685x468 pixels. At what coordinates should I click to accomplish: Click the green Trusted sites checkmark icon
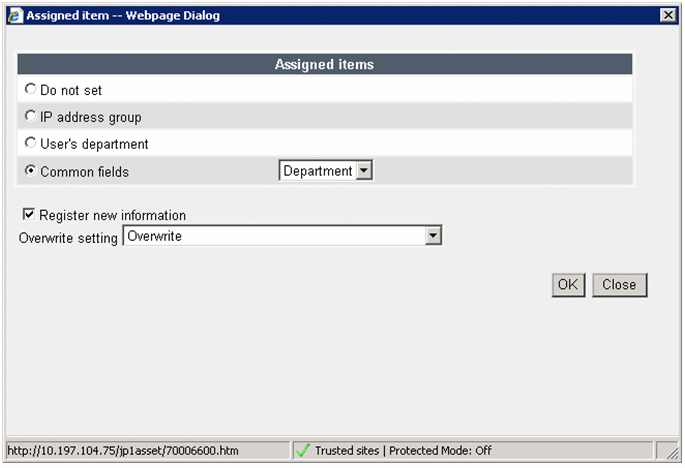[x=302, y=451]
